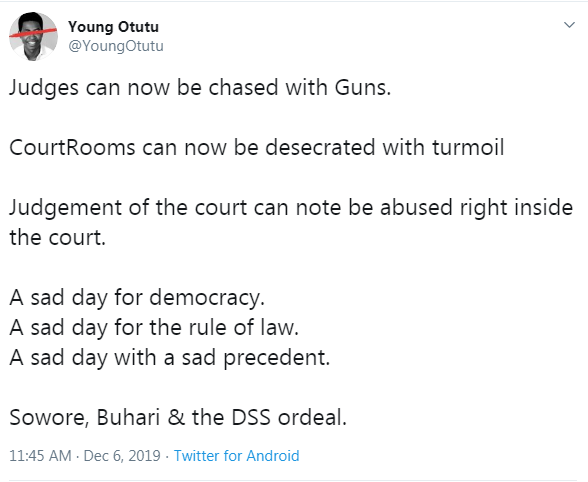The height and width of the screenshot is (482, 588).
Task: Select the line 'A sad day for democracy.'
Action: pos(137,298)
